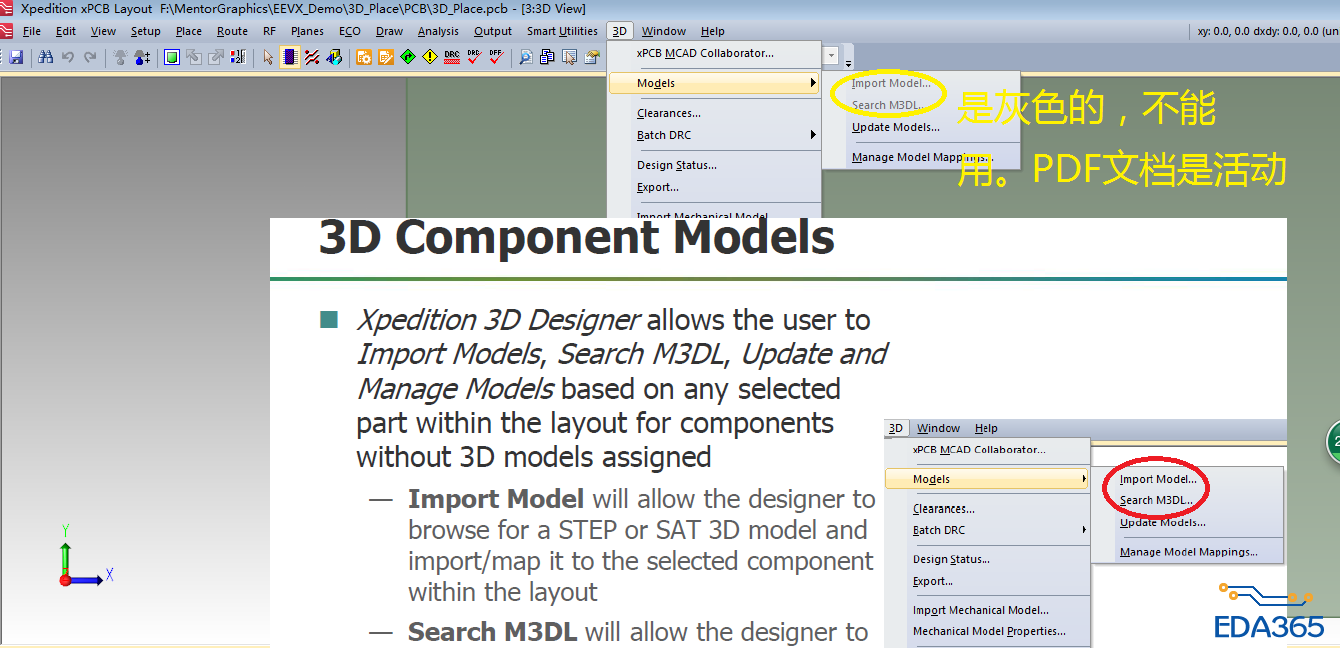The image size is (1340, 648).
Task: Open the Edit menu
Action: pos(66,31)
